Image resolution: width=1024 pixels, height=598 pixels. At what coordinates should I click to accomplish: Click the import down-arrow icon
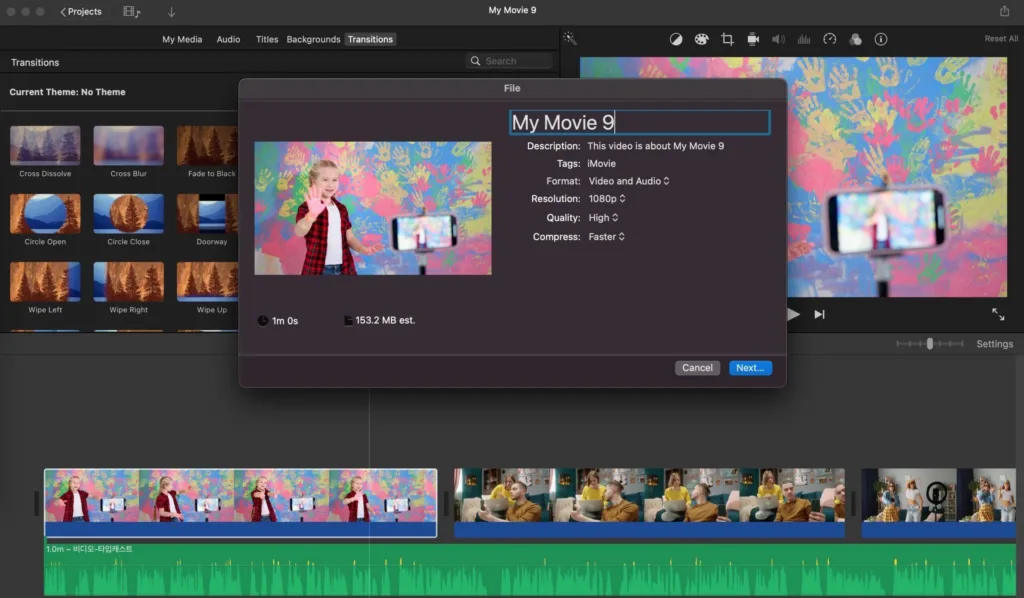(x=171, y=12)
